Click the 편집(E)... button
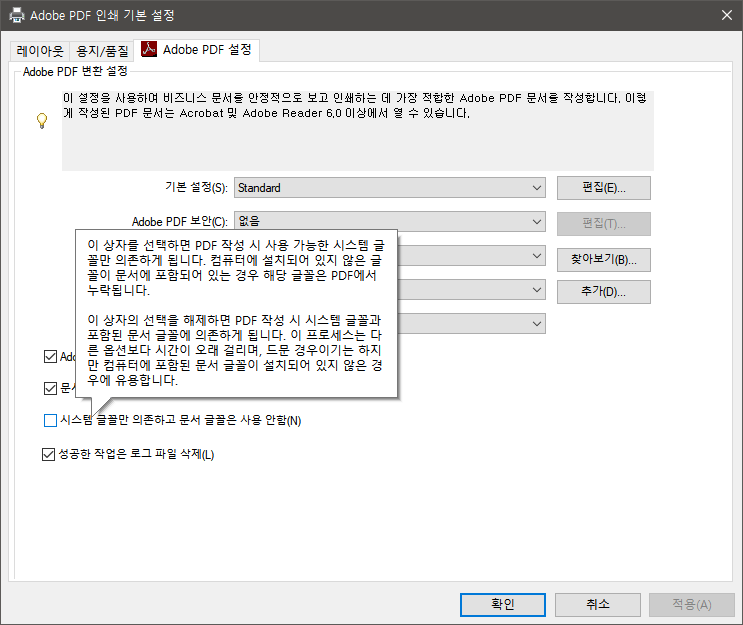 pos(604,188)
